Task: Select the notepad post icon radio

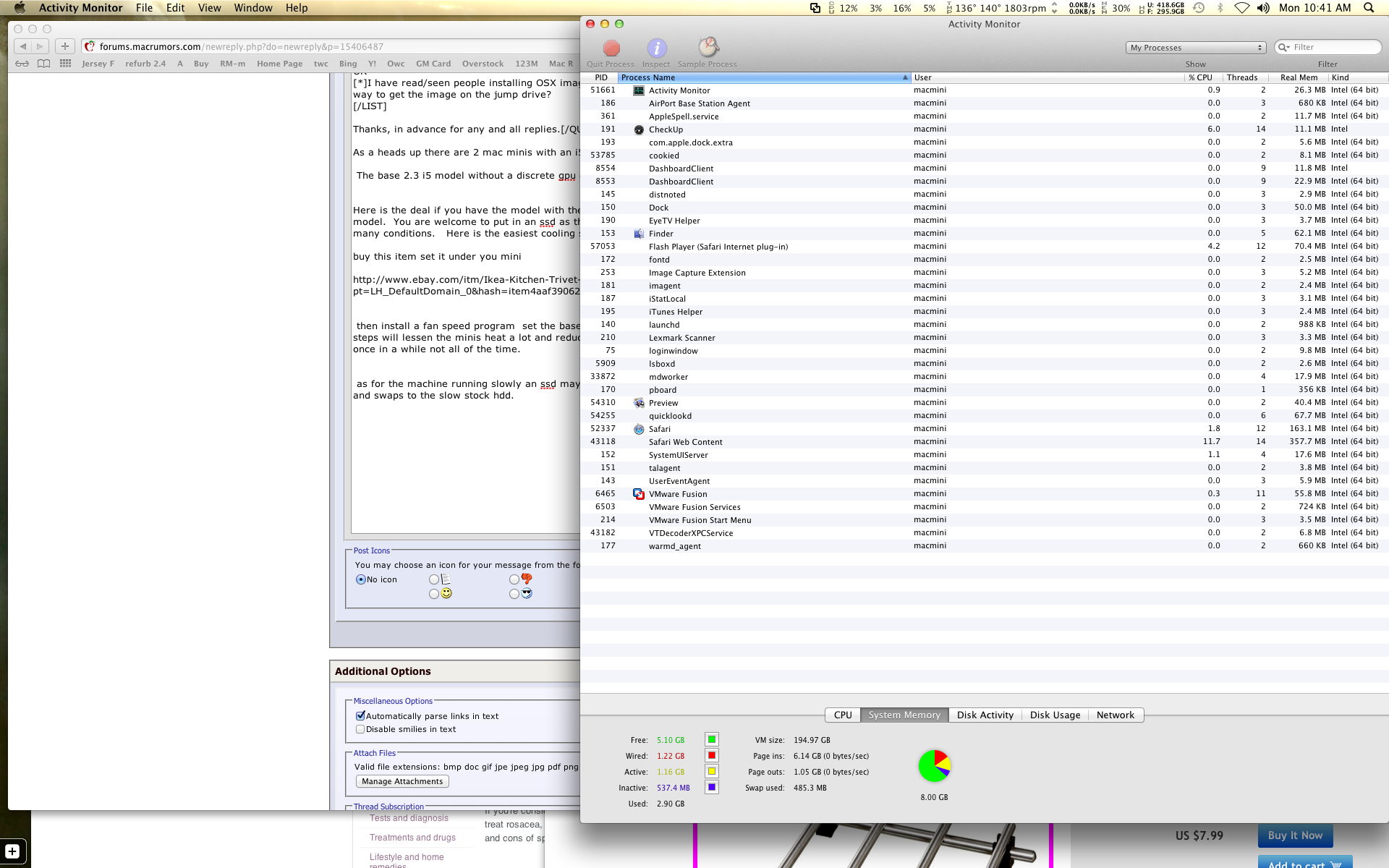Action: (x=433, y=579)
